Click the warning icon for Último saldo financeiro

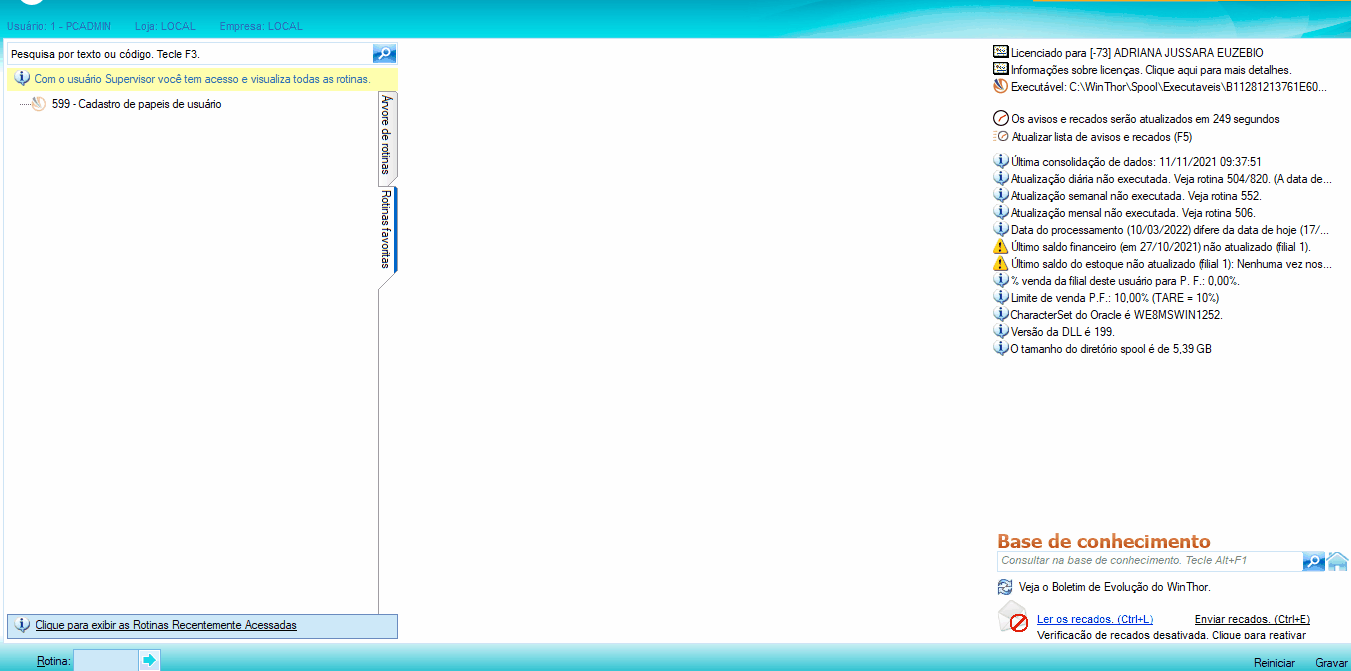(x=1001, y=246)
